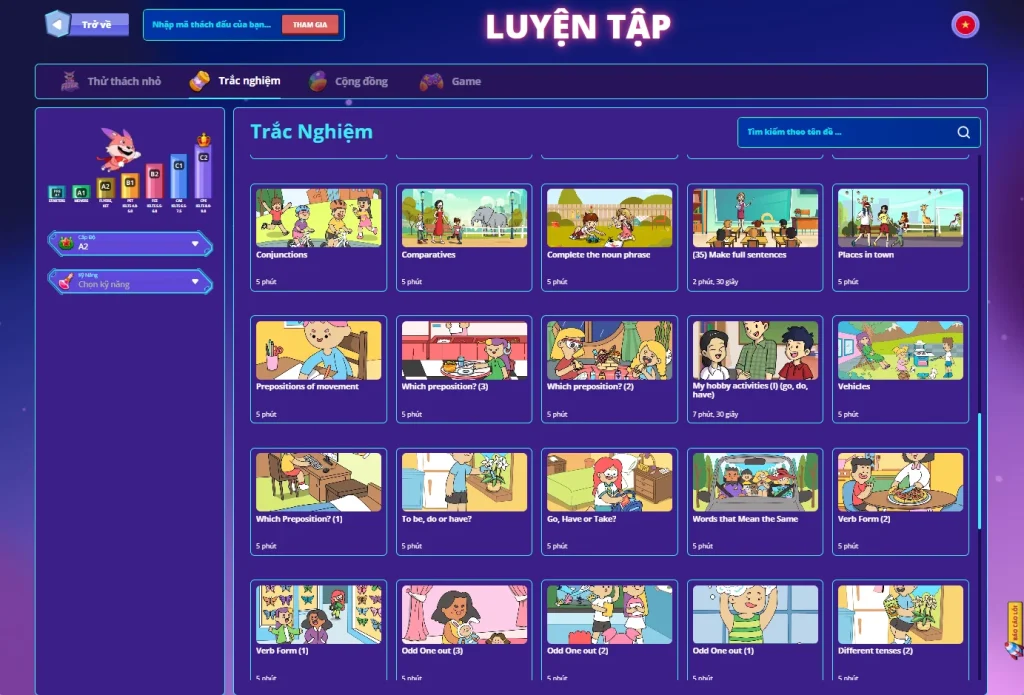Click the Odd One out (1) title
The image size is (1024, 695).
[723, 651]
